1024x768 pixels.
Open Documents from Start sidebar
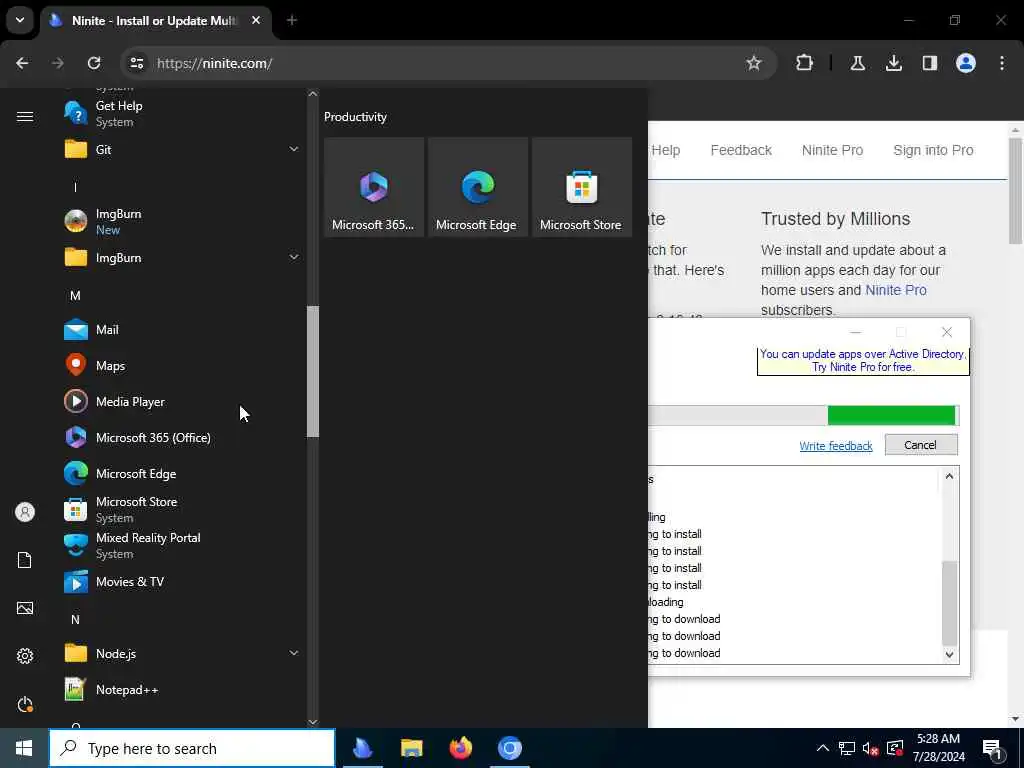pos(25,560)
